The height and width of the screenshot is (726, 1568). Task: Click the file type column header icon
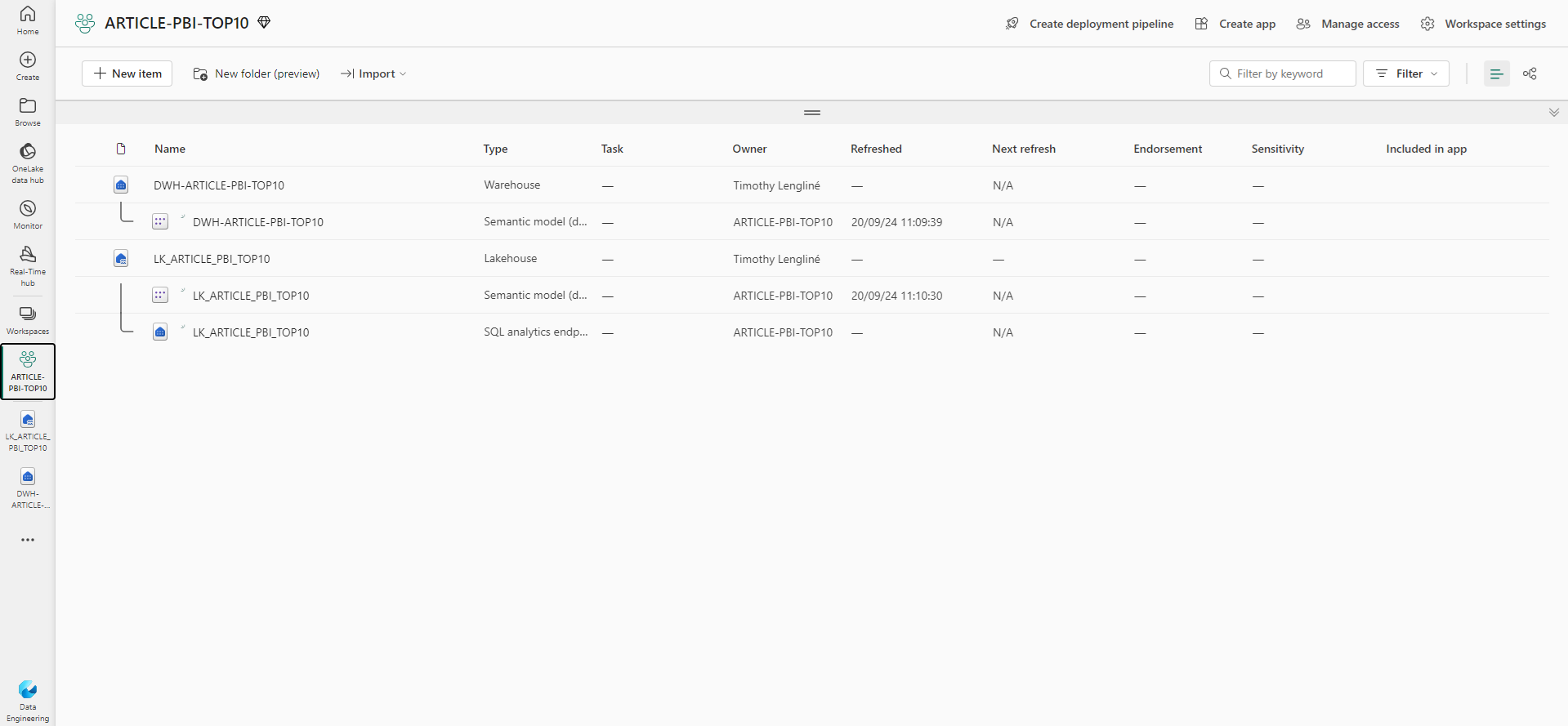121,149
